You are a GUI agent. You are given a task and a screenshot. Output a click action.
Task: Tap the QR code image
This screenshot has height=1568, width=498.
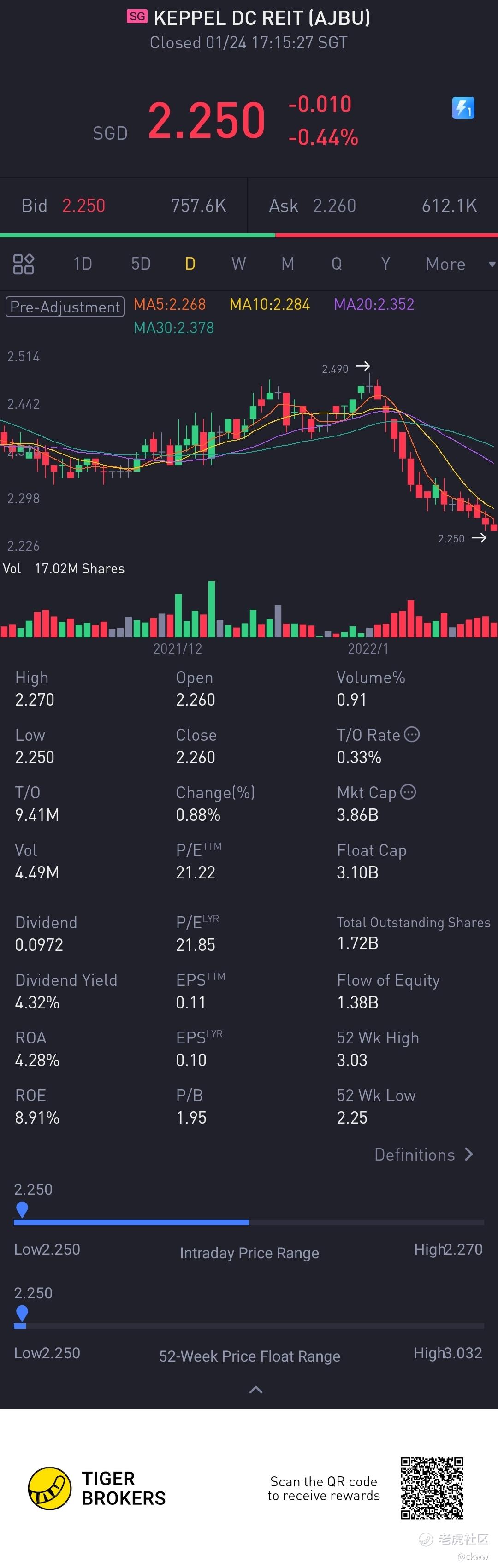[x=432, y=1488]
